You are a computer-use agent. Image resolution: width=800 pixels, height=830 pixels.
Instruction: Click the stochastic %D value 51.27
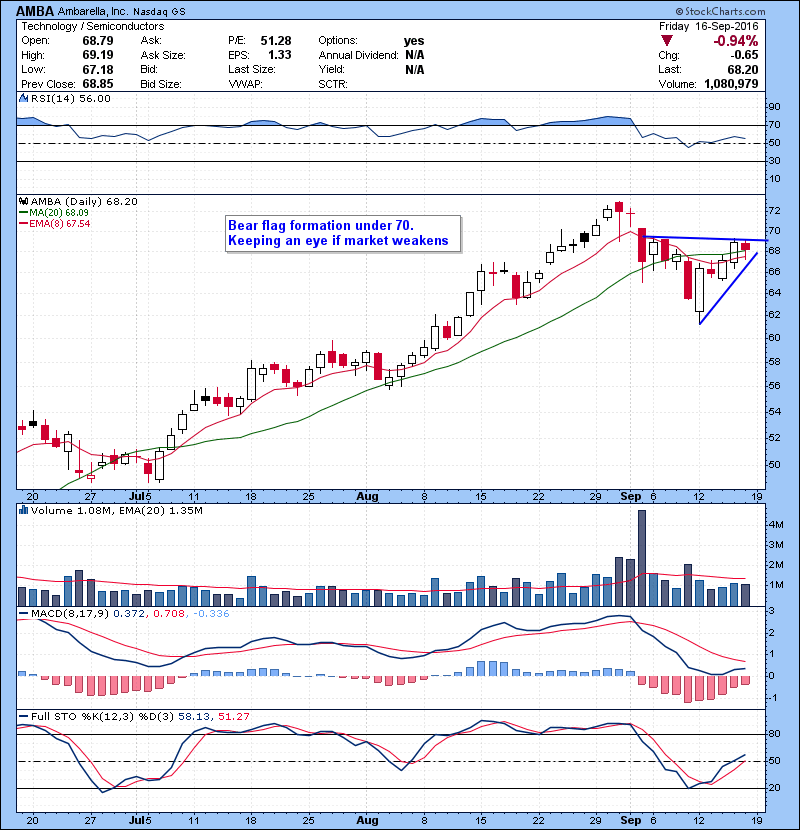[x=233, y=716]
